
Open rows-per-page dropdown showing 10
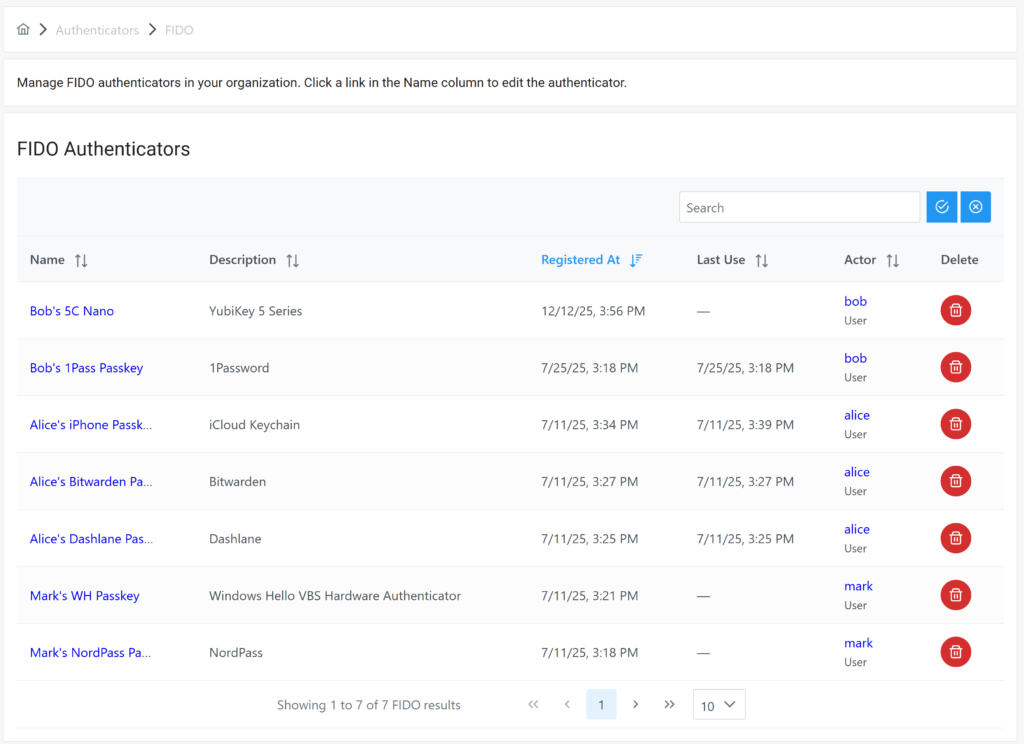click(718, 705)
